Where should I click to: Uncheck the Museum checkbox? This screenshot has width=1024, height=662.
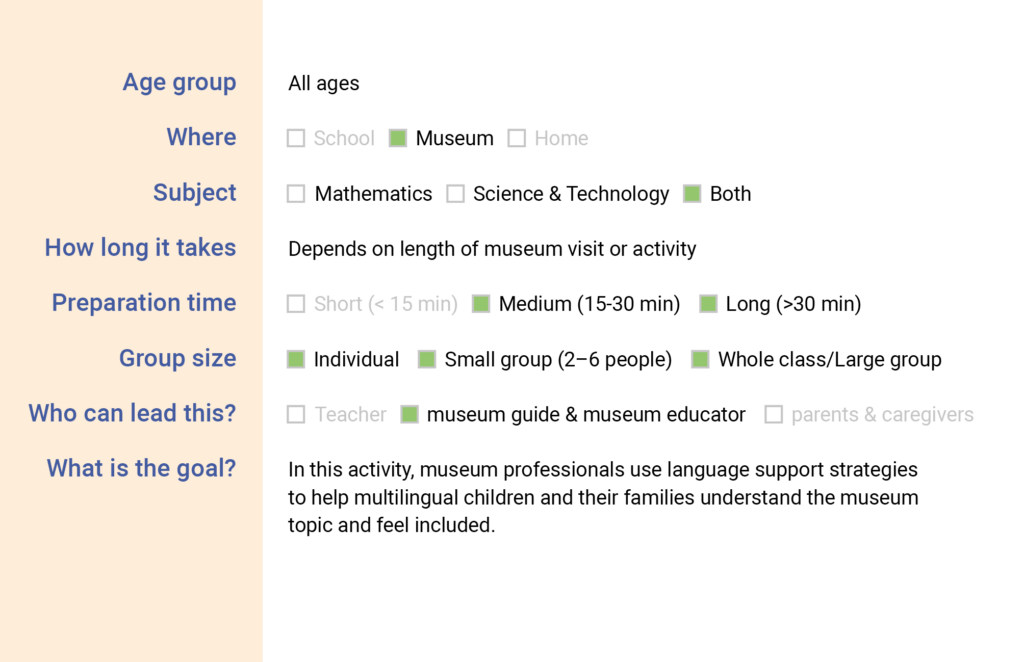point(398,139)
